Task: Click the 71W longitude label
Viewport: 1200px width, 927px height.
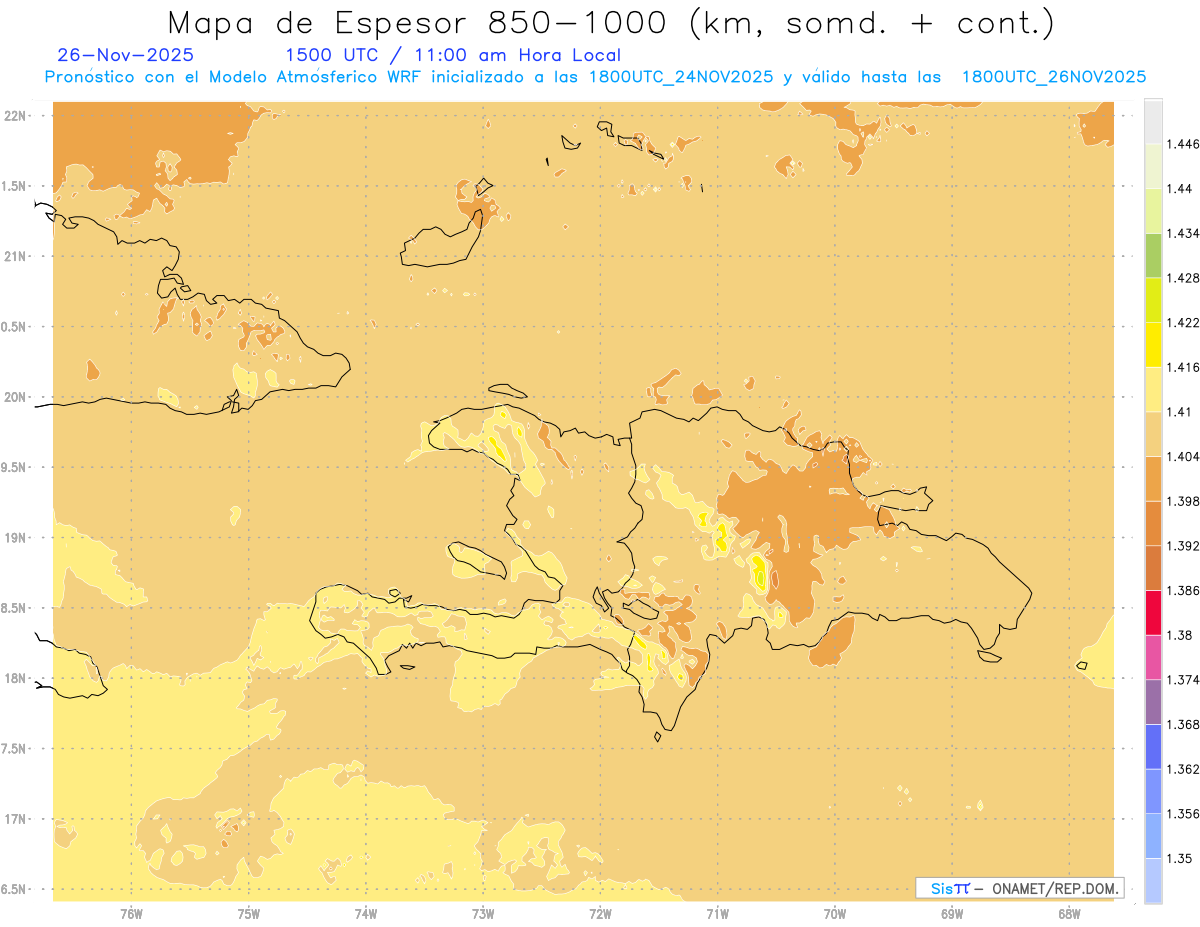Action: tap(717, 914)
